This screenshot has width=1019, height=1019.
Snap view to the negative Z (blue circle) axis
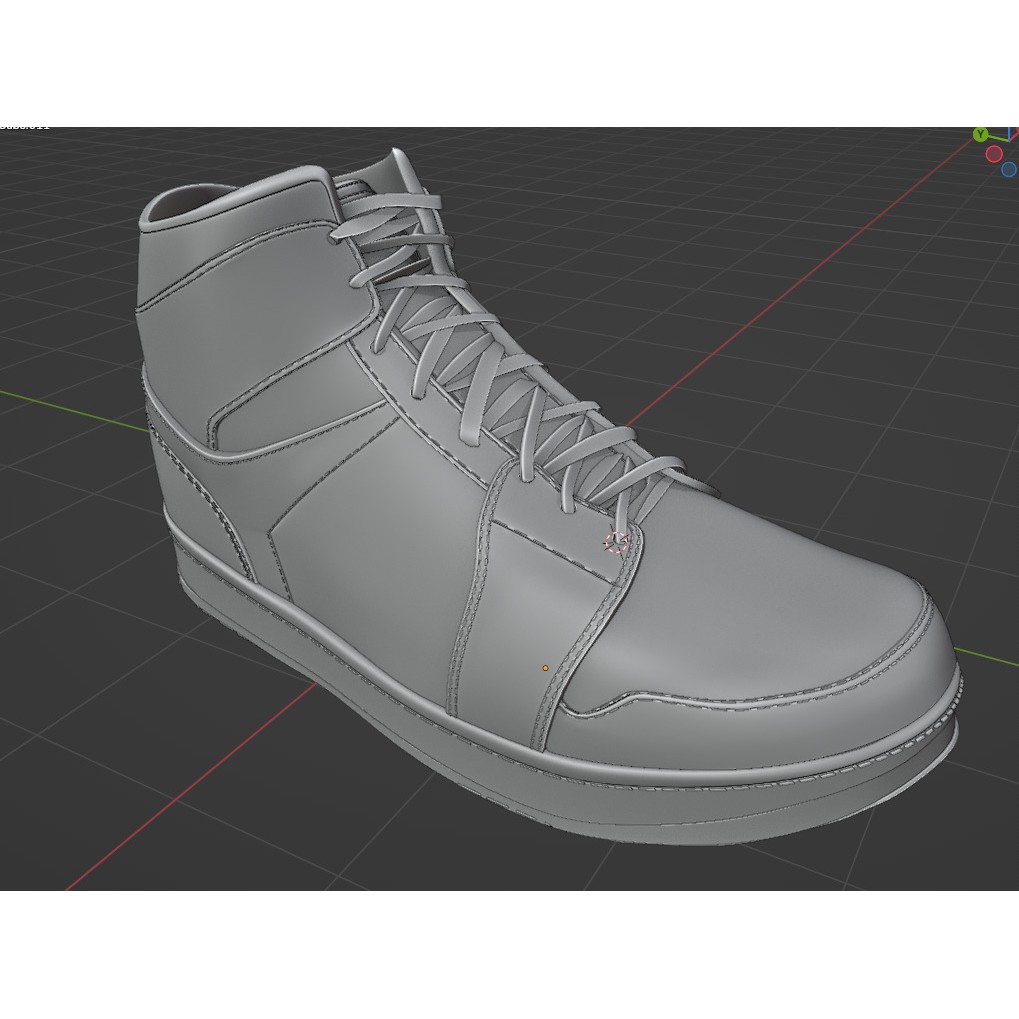coord(1009,170)
